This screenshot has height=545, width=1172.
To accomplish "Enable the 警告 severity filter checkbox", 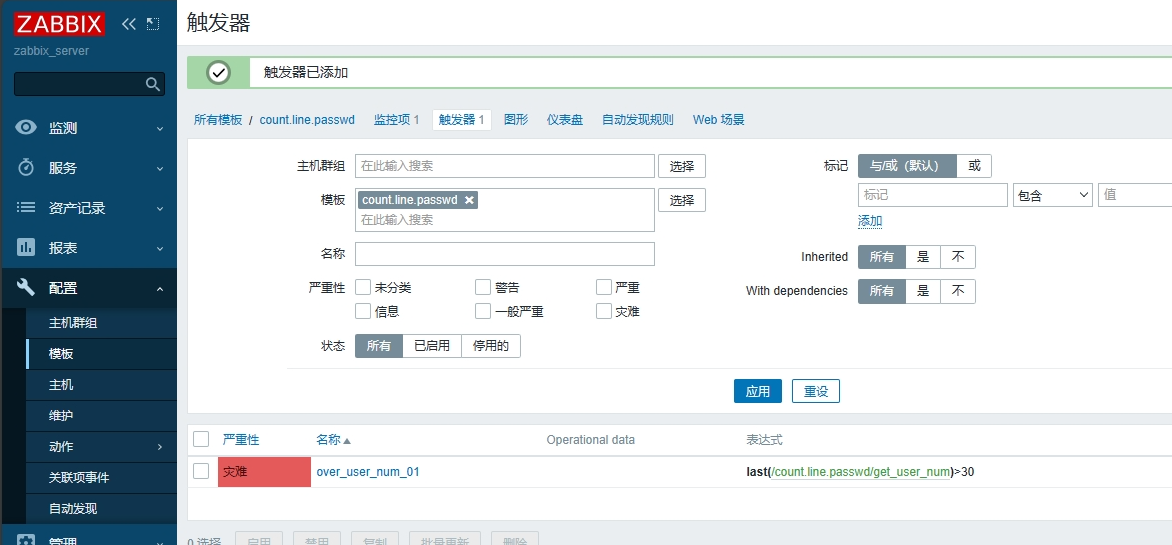I will (x=483, y=287).
